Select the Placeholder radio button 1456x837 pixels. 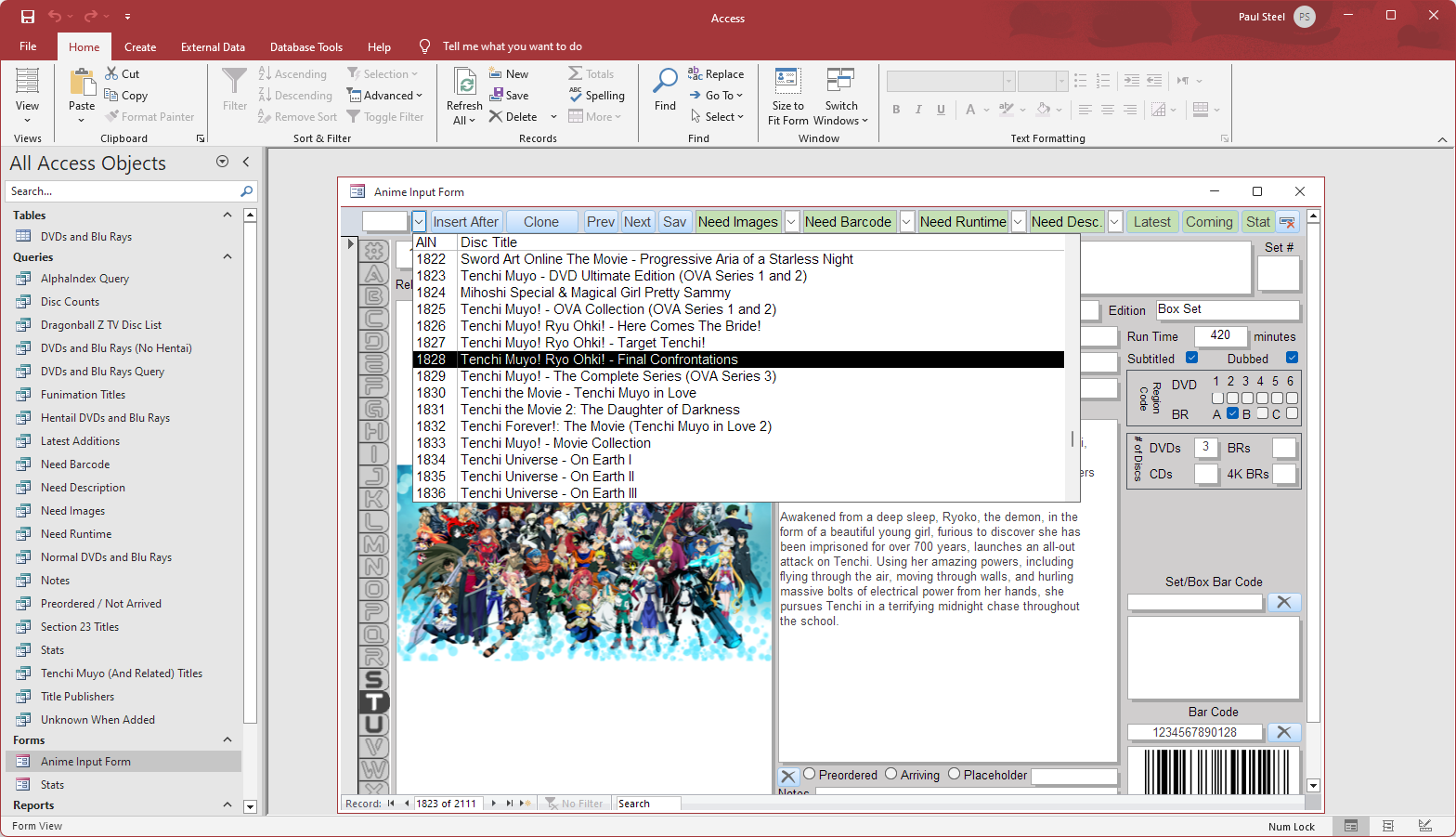point(954,774)
